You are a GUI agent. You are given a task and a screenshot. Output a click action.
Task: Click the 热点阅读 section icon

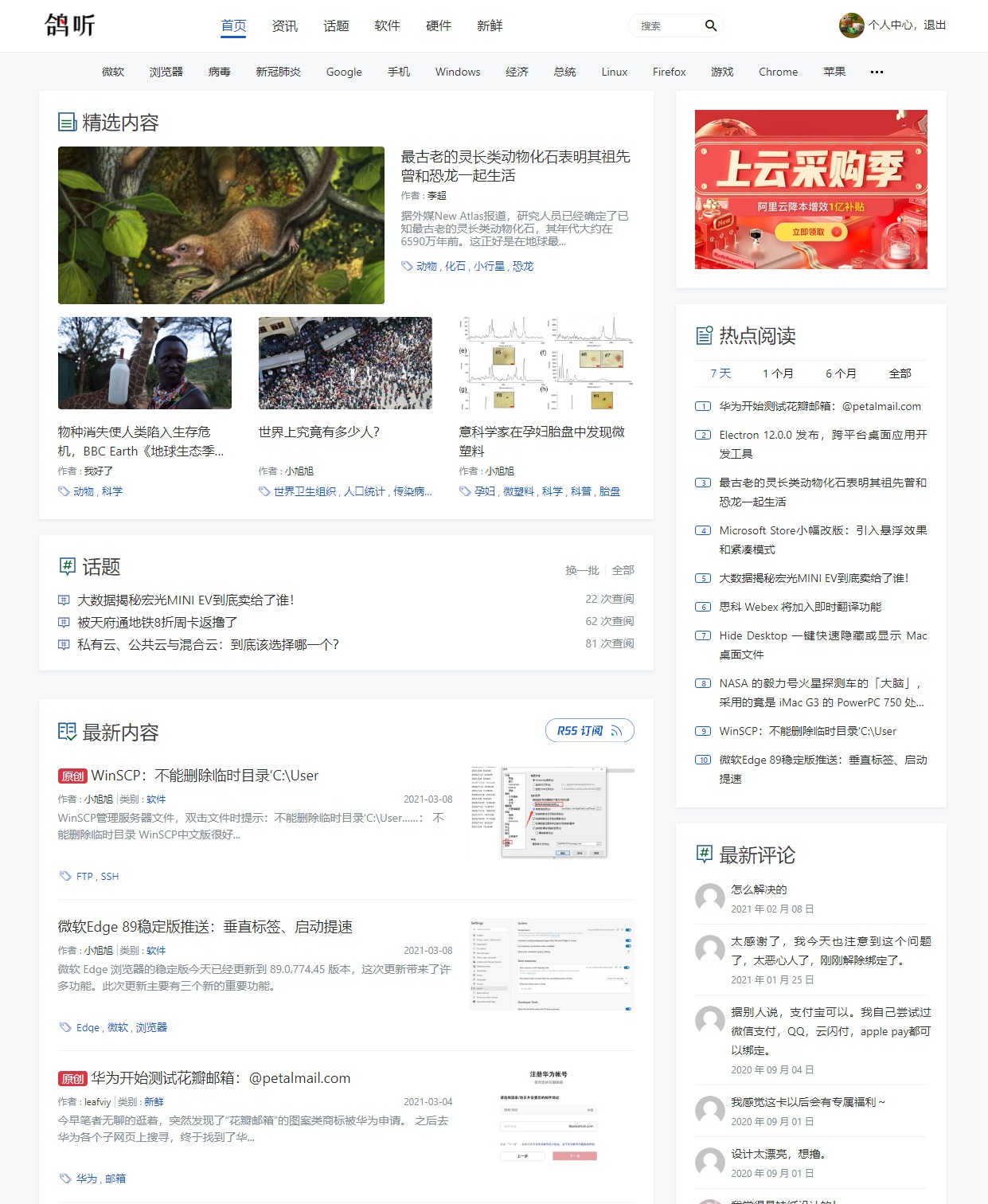[x=705, y=335]
